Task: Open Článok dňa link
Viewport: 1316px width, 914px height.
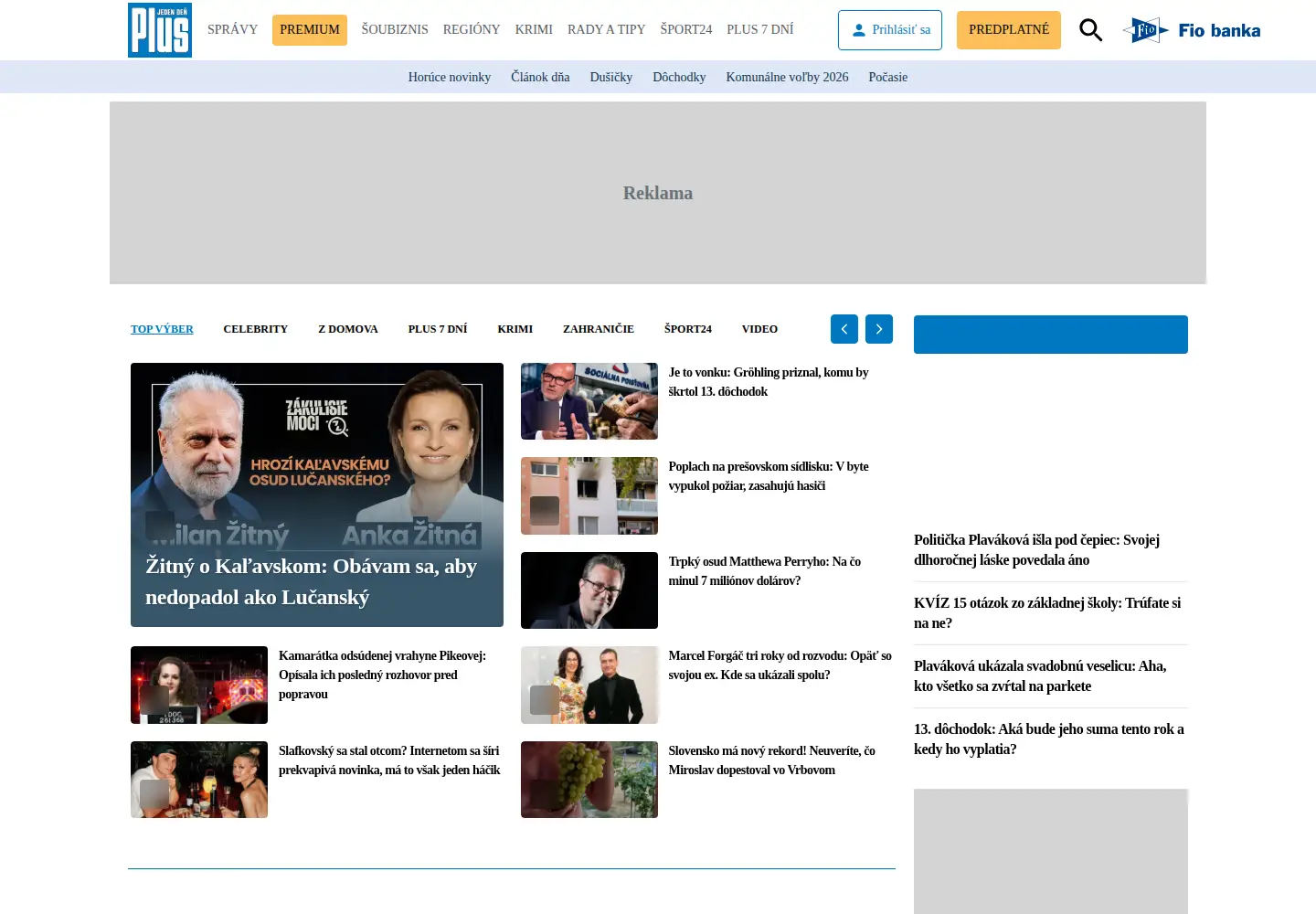Action: coord(540,77)
